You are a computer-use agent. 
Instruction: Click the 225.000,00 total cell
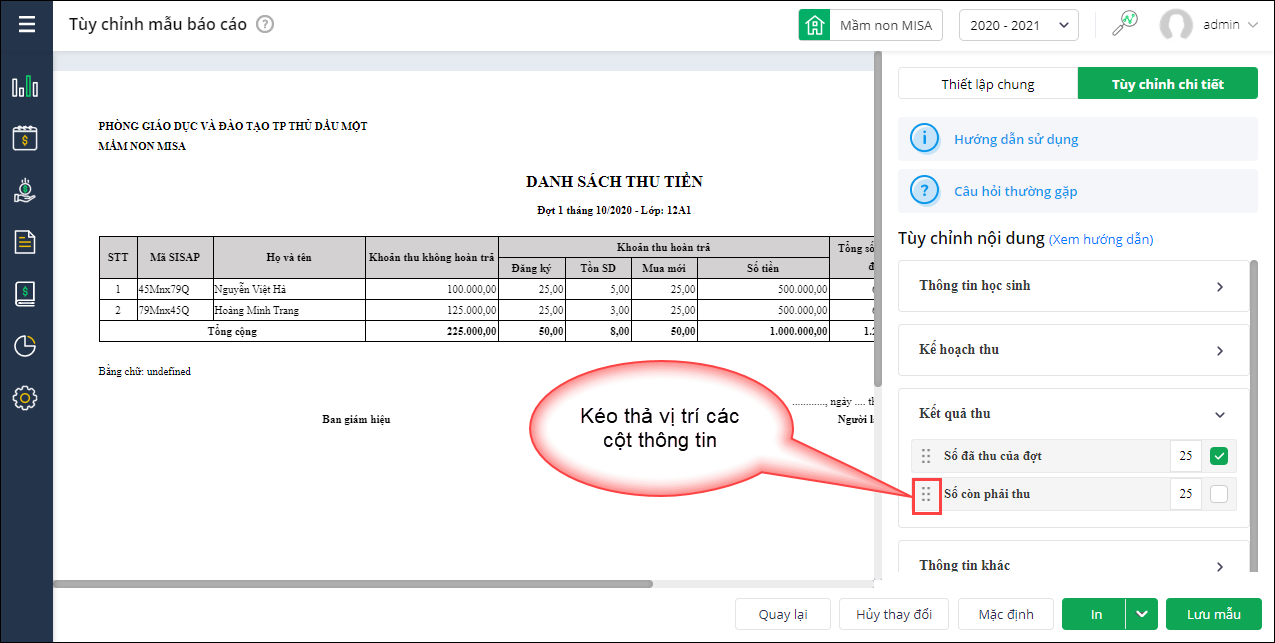(432, 331)
